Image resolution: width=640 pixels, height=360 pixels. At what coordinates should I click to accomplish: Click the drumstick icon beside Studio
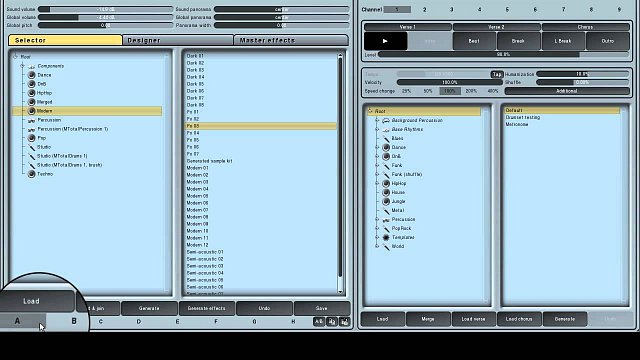pos(31,147)
